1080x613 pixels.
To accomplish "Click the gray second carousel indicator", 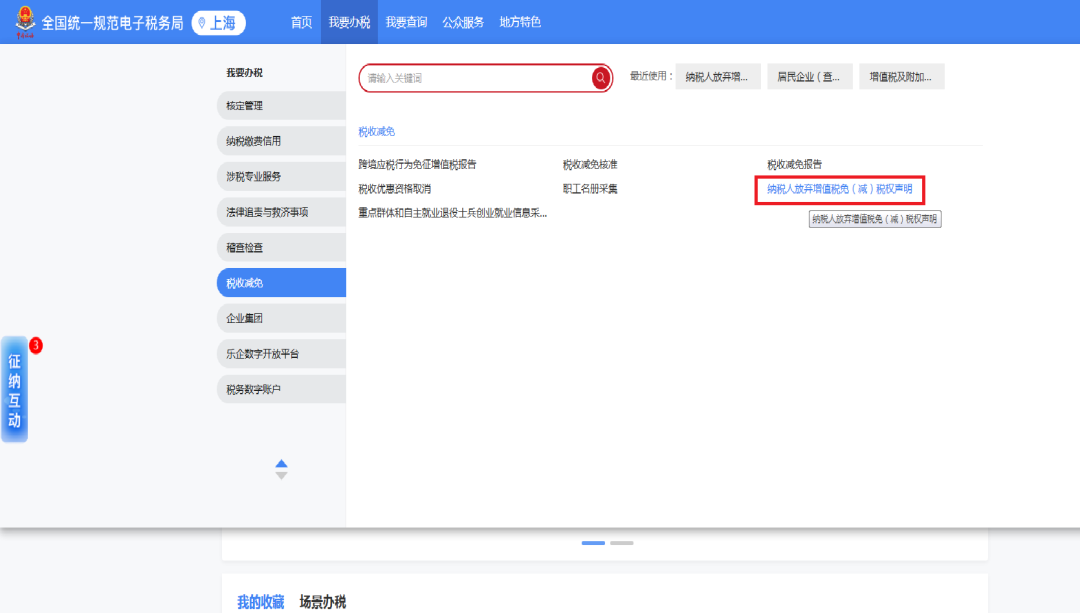I will tap(621, 543).
